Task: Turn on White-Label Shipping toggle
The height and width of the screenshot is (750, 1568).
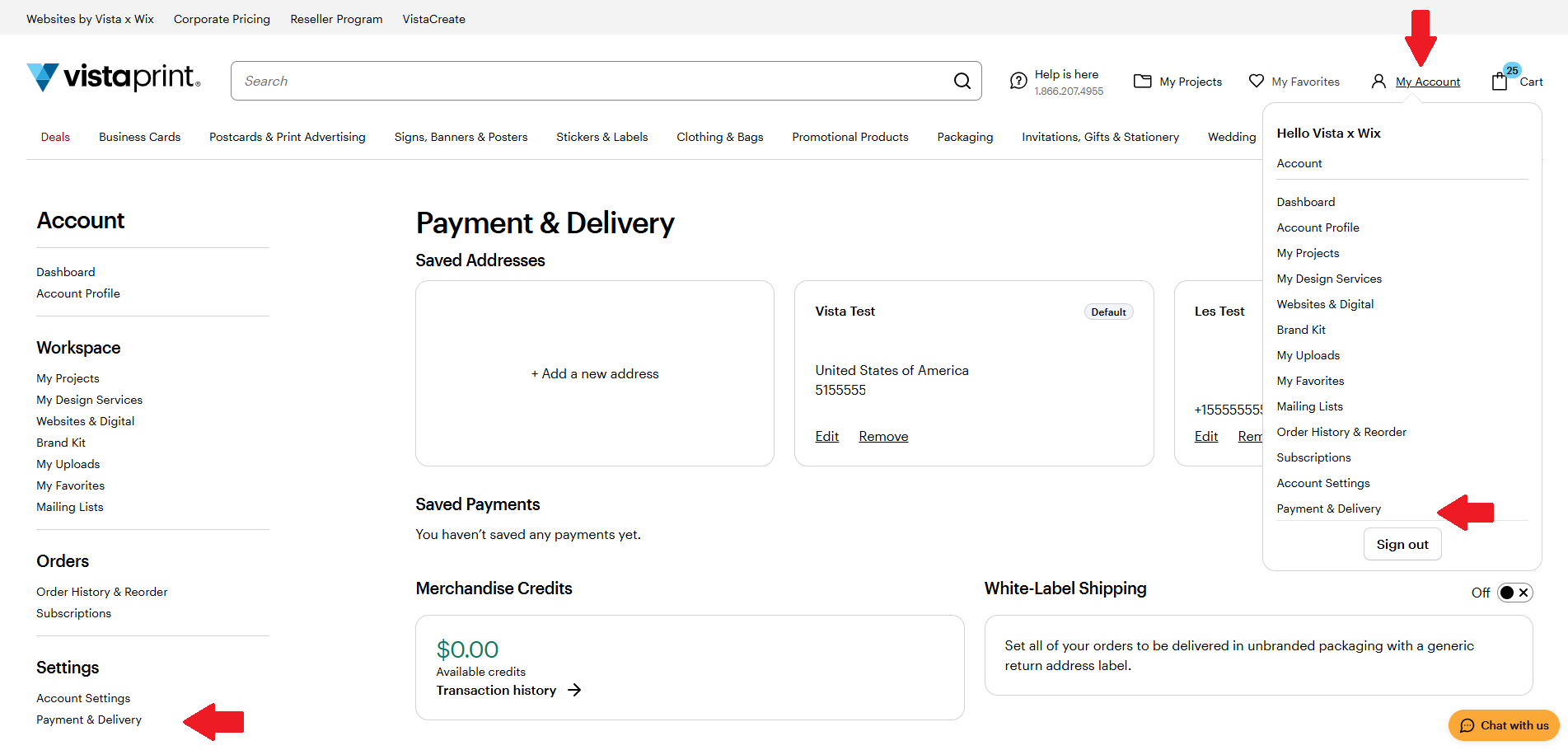Action: 1514,593
